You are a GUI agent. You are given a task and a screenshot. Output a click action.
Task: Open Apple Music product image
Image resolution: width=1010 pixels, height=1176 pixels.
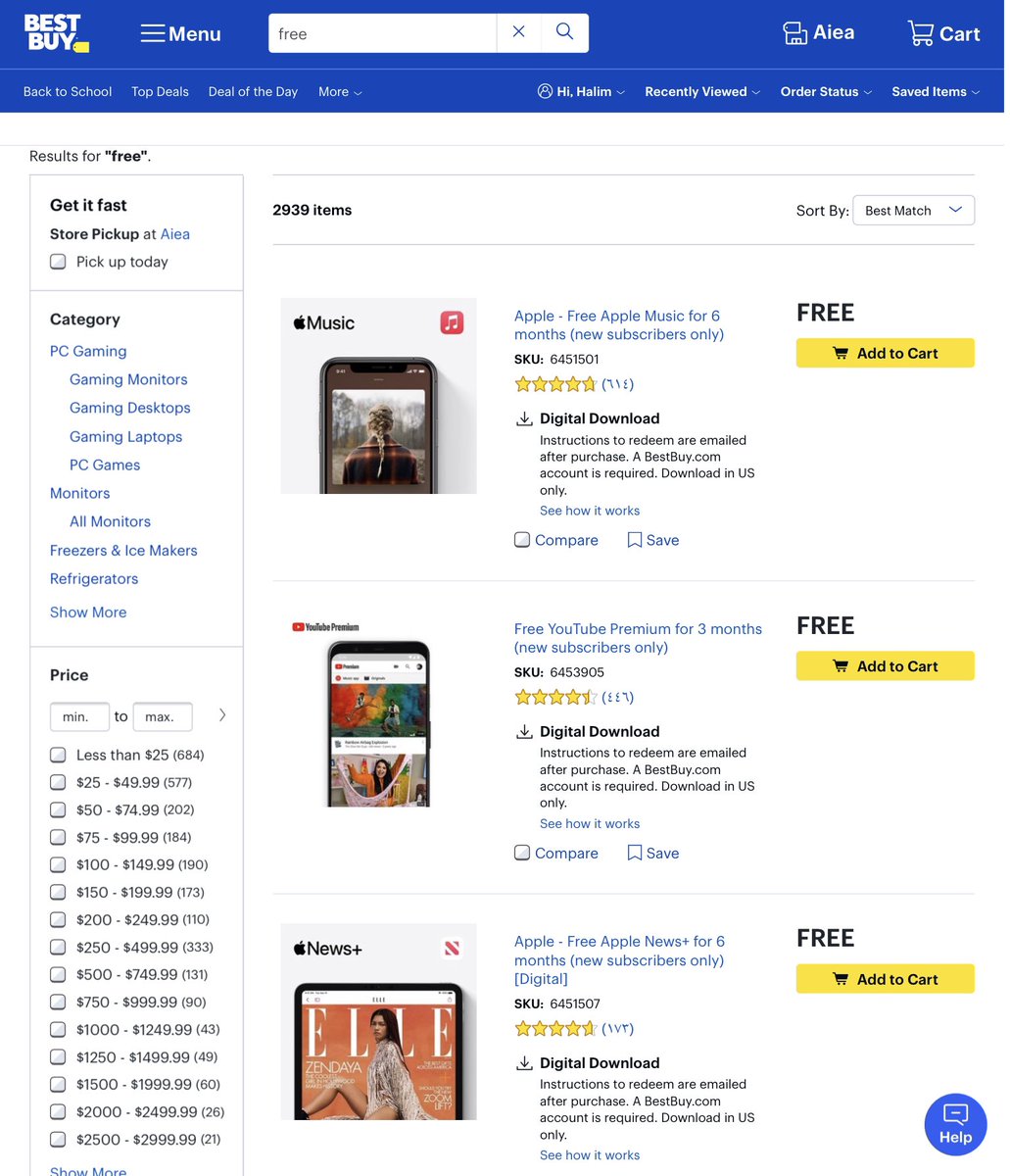(x=378, y=396)
